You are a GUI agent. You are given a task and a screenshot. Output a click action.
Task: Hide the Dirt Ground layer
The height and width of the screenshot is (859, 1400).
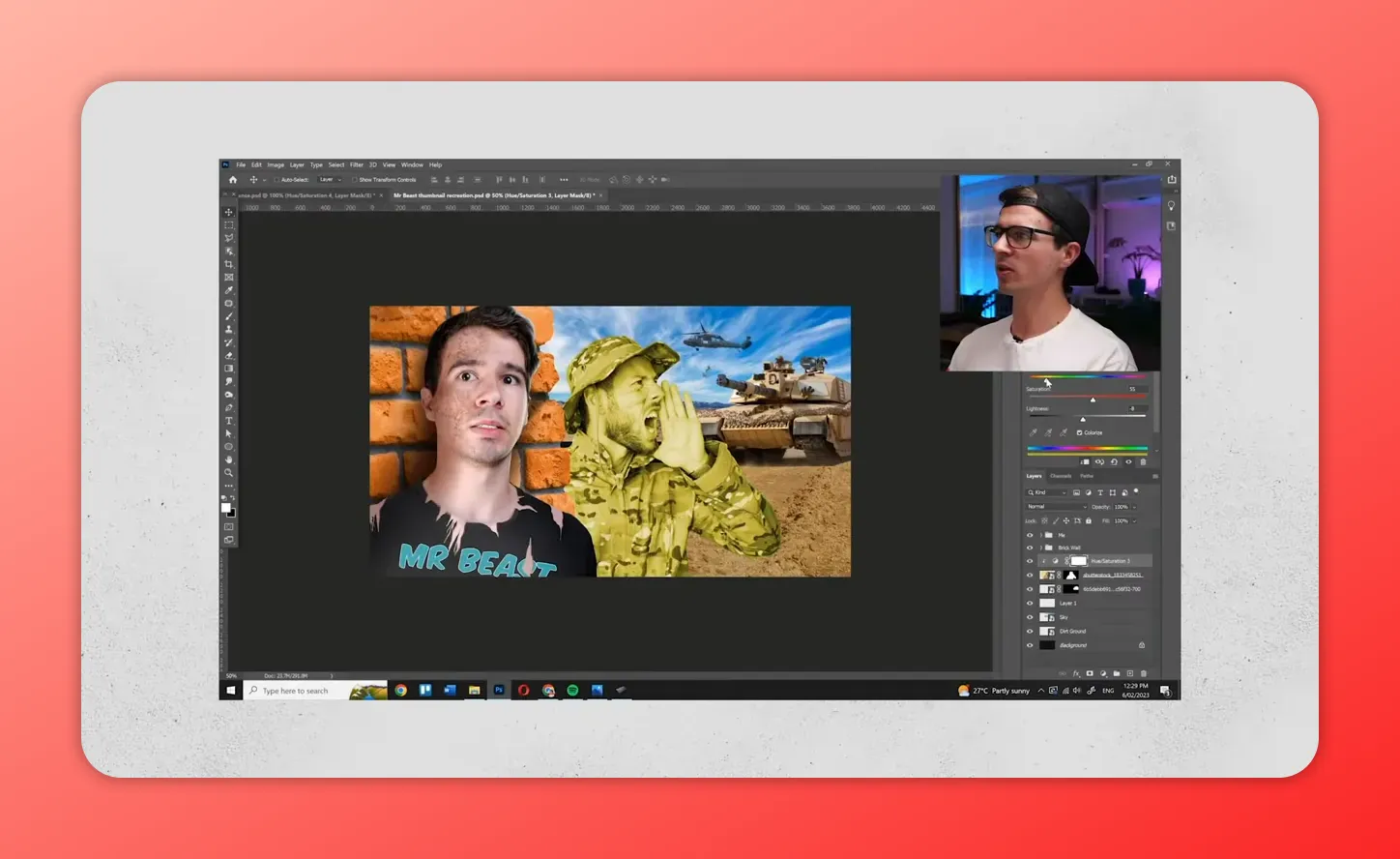coord(1030,631)
